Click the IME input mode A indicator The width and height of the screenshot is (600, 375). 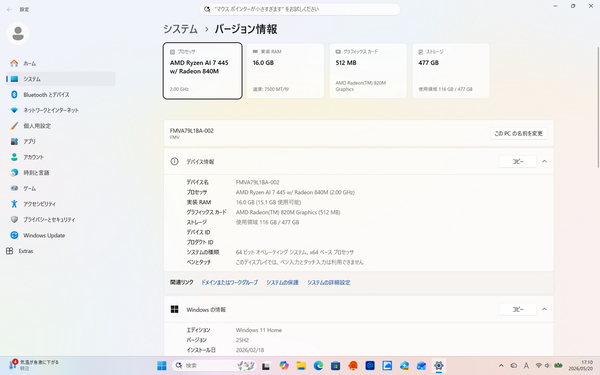tap(526, 366)
